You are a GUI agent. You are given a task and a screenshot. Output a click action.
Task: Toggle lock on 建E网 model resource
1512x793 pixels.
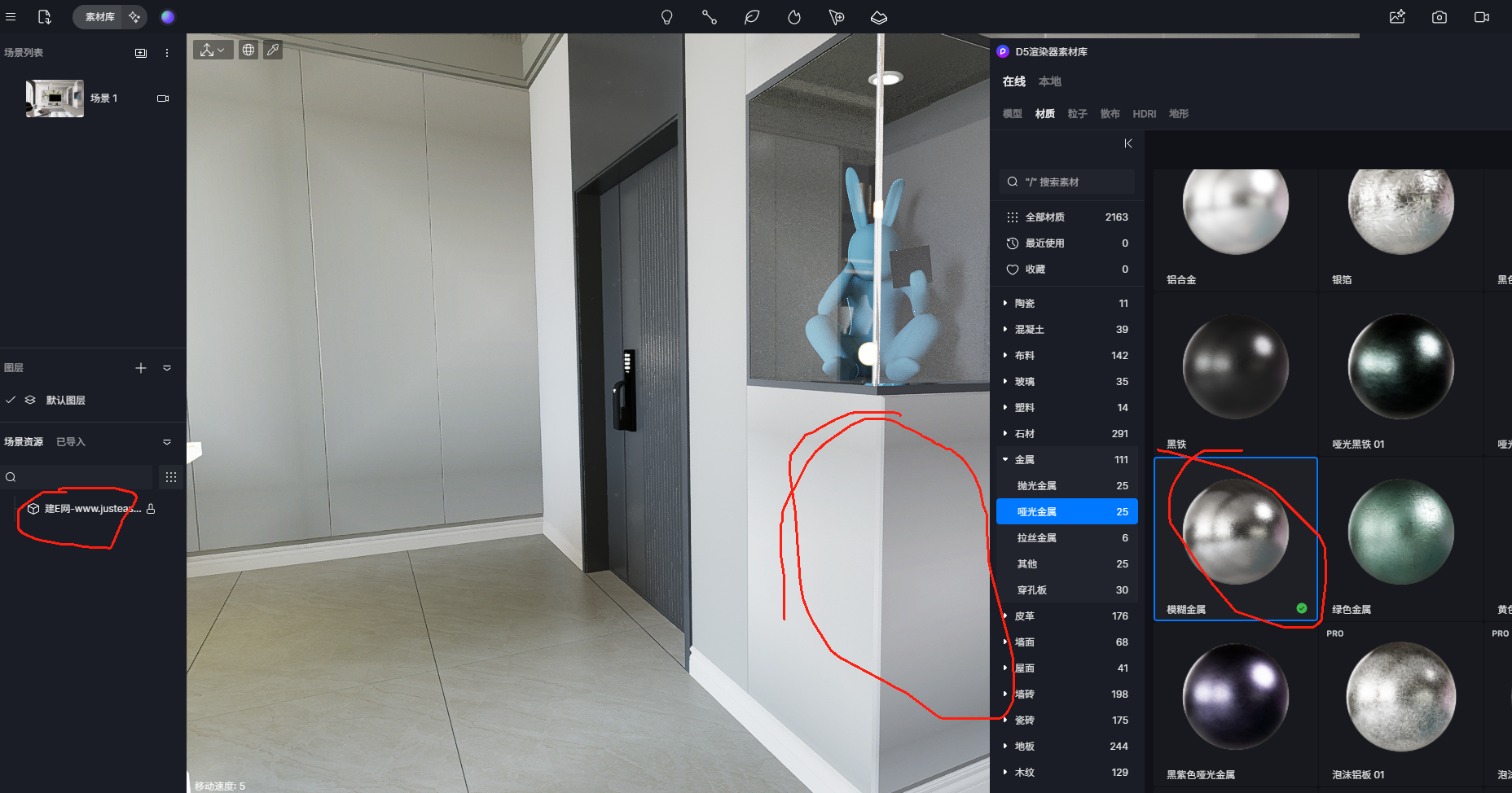tap(151, 509)
